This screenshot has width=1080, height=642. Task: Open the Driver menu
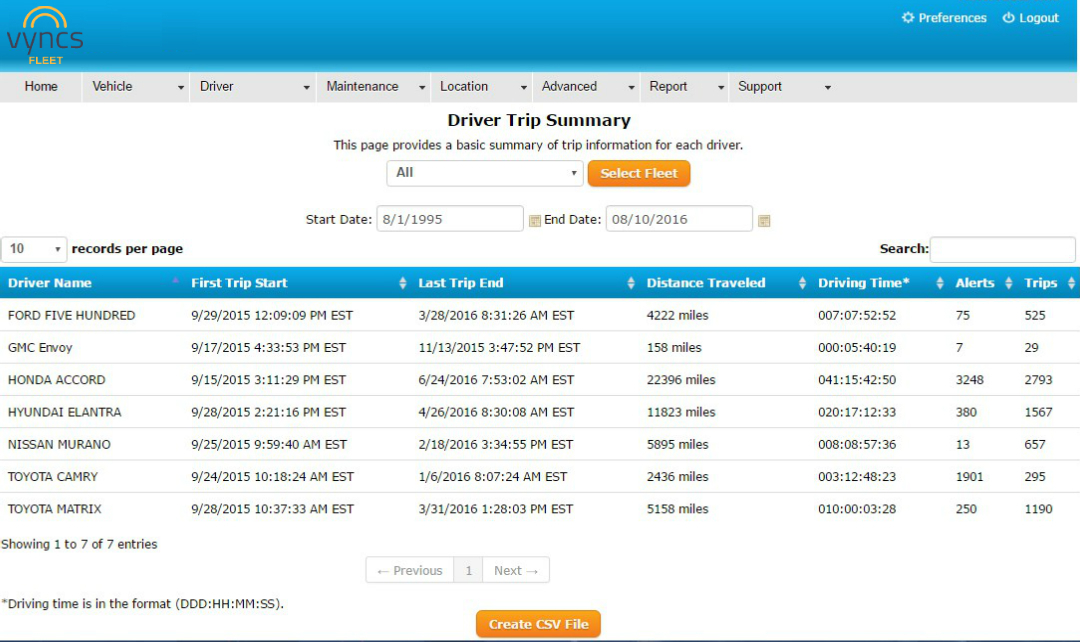(x=216, y=87)
